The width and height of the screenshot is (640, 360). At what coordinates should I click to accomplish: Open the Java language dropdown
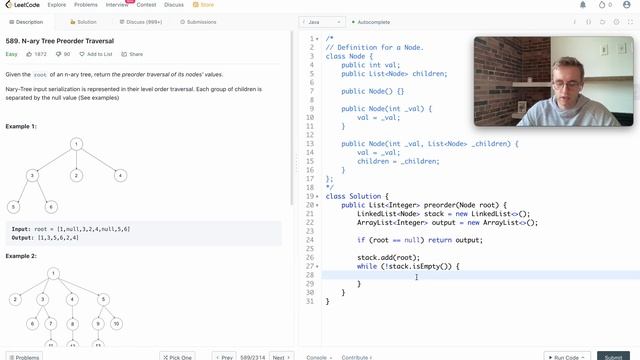322,22
